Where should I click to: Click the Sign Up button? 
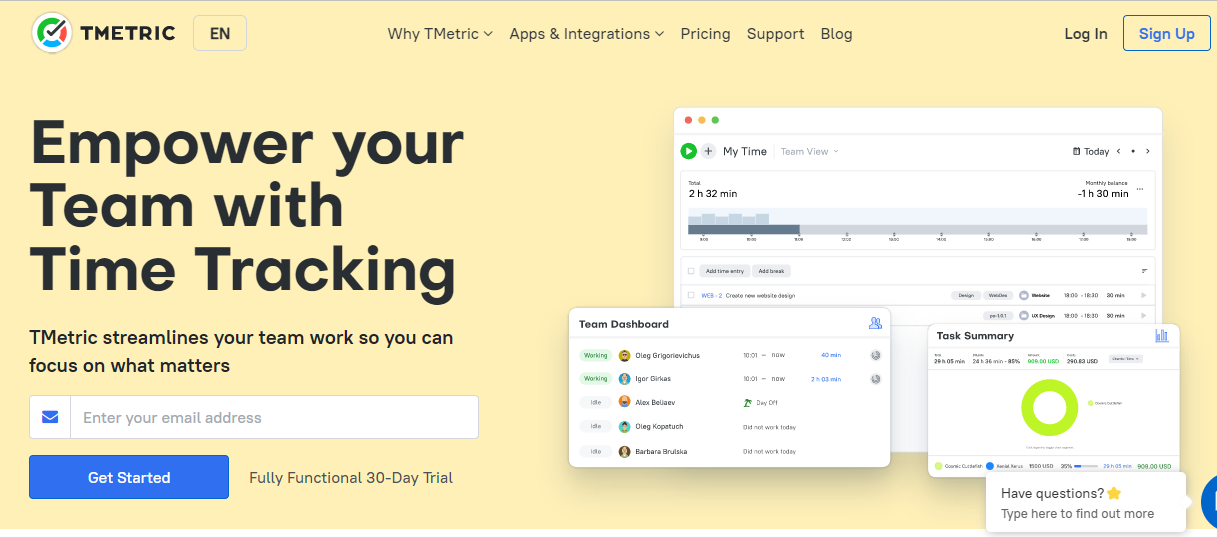point(1167,33)
